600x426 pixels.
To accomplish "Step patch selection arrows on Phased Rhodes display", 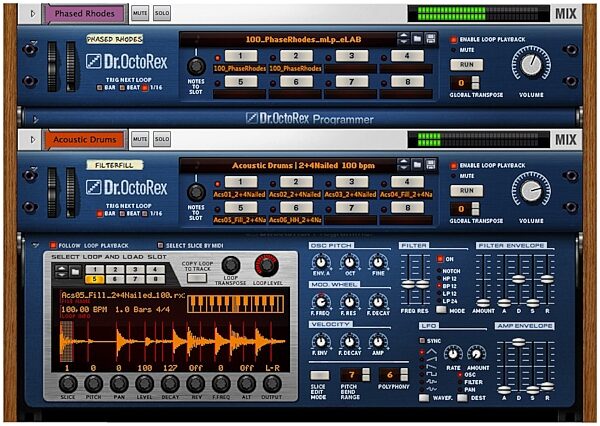I will tap(403, 39).
